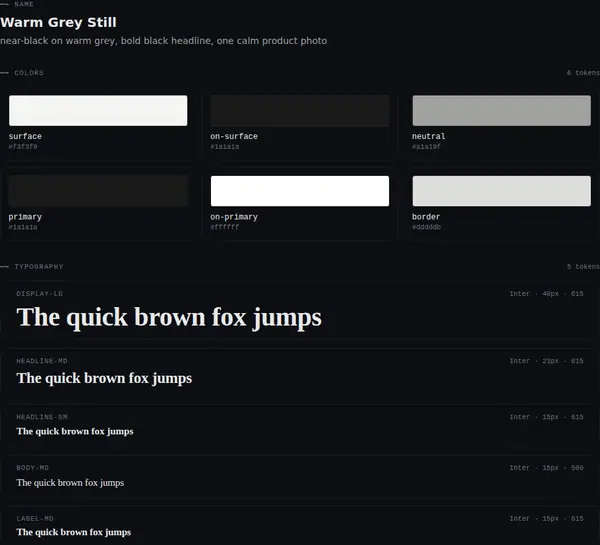Screen dimensions: 600x545
Task: Click the colors '6 tokens' count
Action: click(583, 73)
